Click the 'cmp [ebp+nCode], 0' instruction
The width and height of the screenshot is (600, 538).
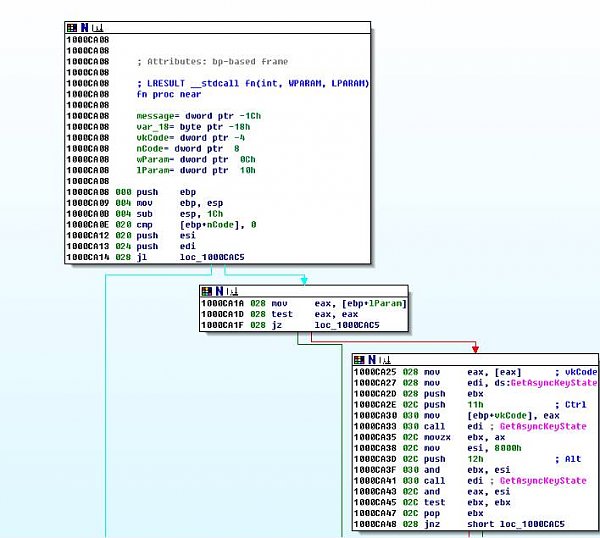pos(196,225)
